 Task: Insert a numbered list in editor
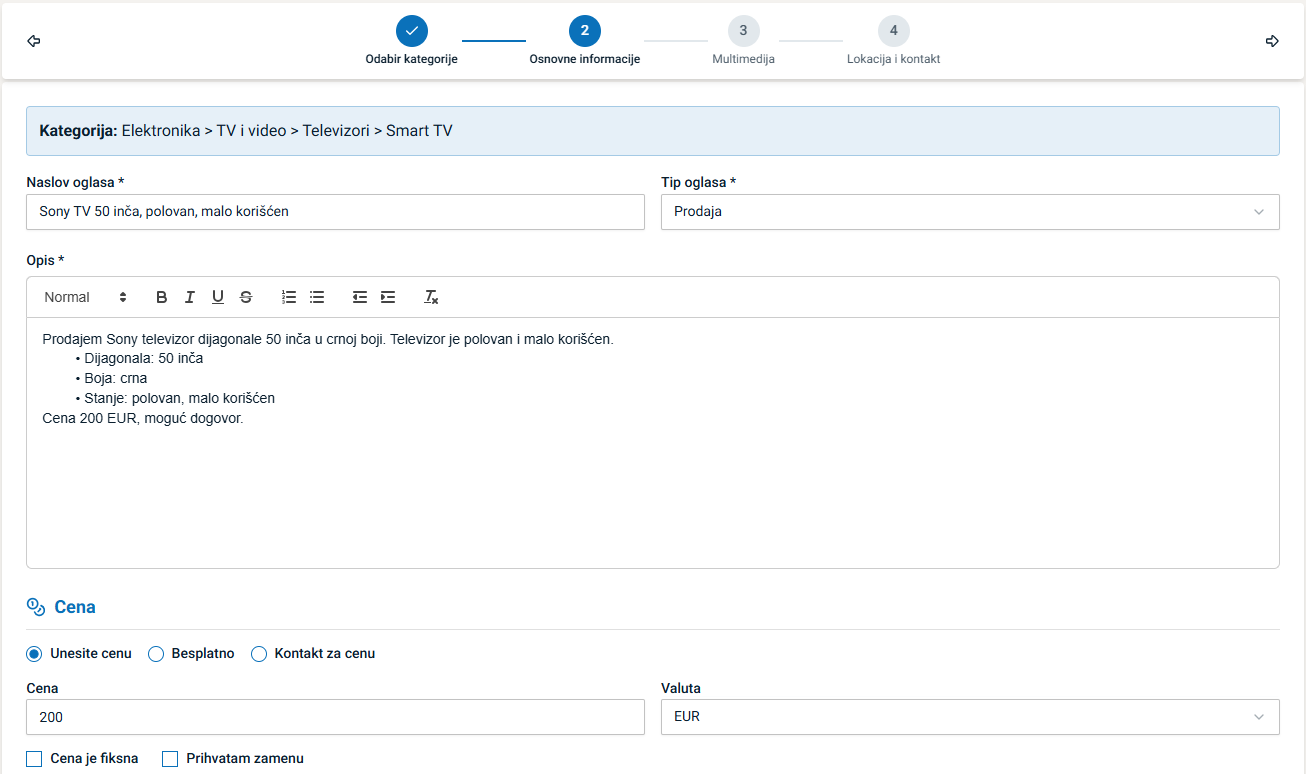tap(289, 297)
